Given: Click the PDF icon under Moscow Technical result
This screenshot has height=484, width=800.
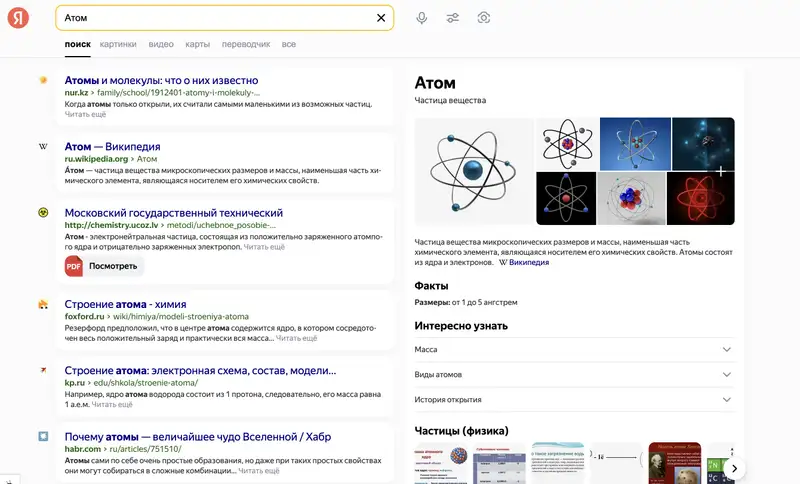Looking at the screenshot, I should [74, 266].
